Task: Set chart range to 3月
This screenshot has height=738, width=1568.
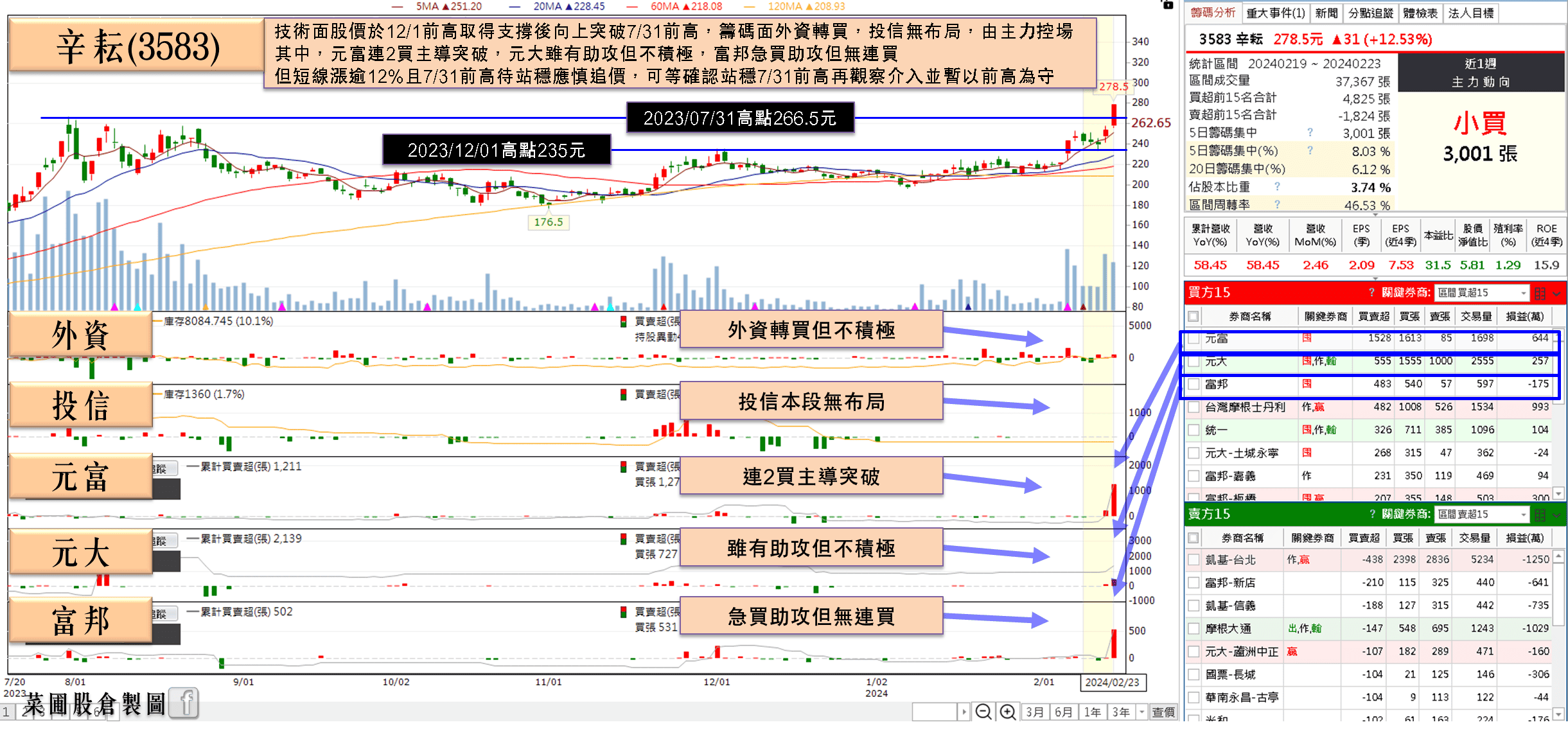Action: click(1035, 712)
